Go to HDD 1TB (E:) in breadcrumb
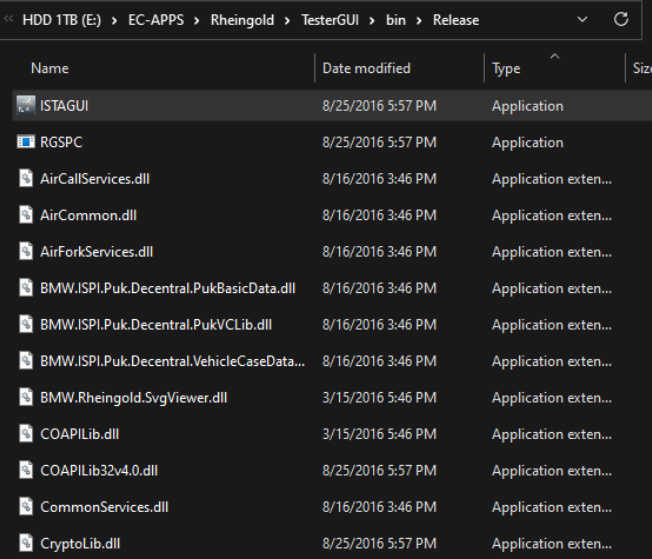 62,20
